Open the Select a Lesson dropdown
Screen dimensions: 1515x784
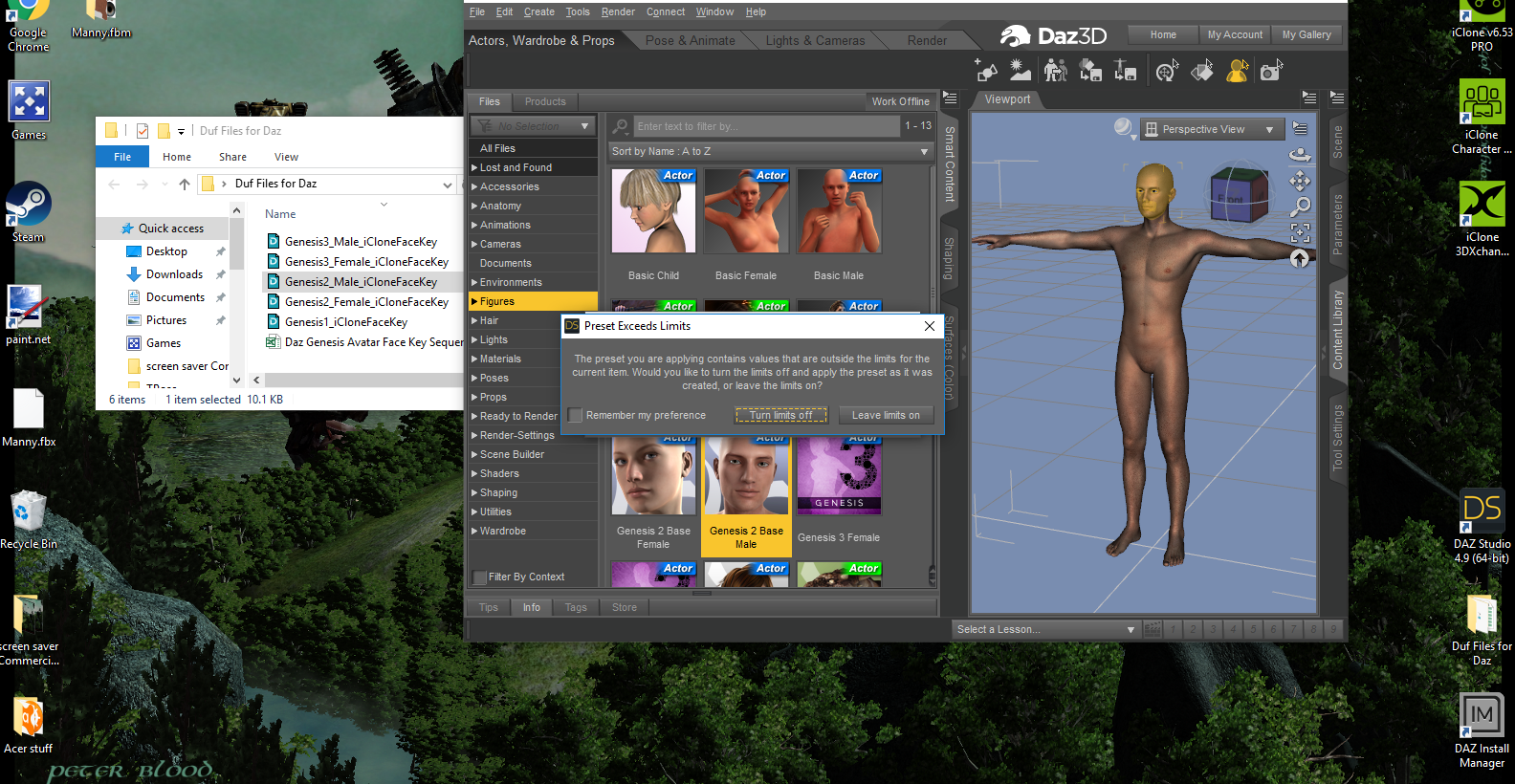pyautogui.click(x=1045, y=629)
